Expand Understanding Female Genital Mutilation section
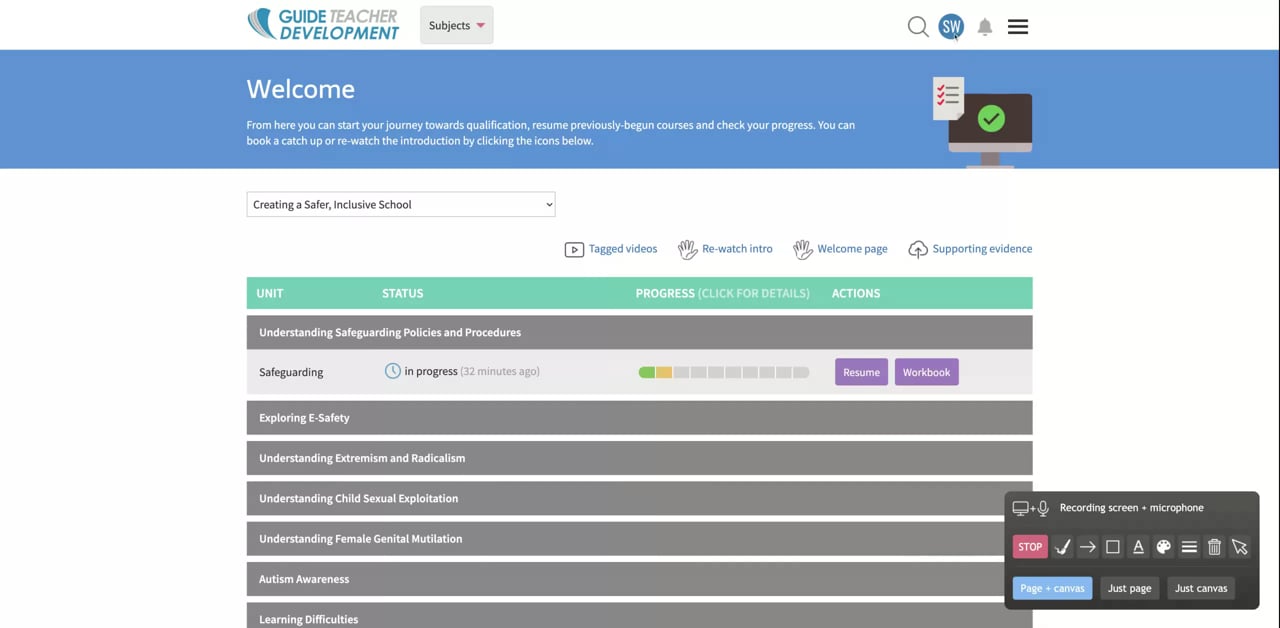 click(639, 538)
